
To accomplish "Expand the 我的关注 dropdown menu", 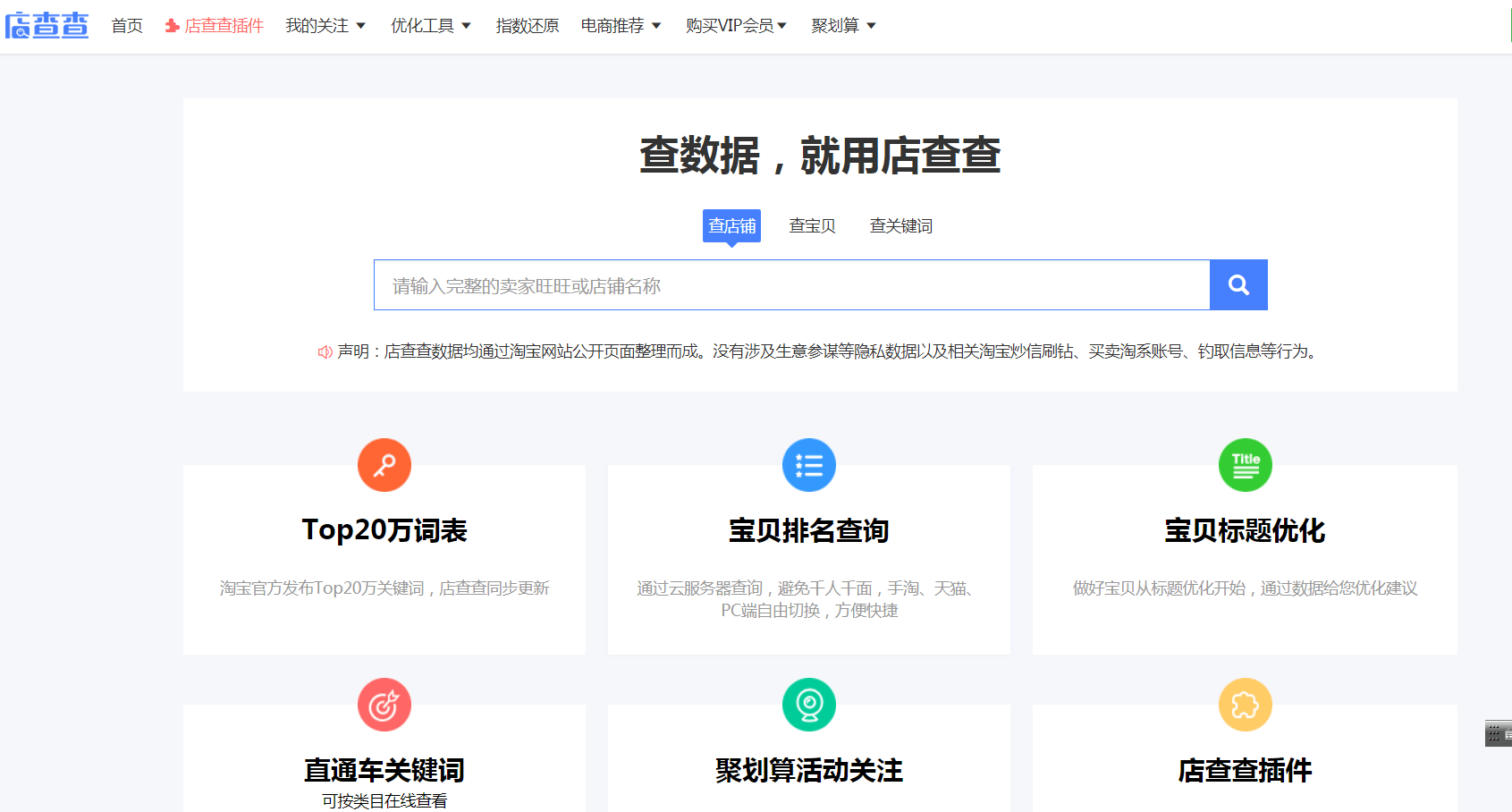I will pyautogui.click(x=325, y=26).
